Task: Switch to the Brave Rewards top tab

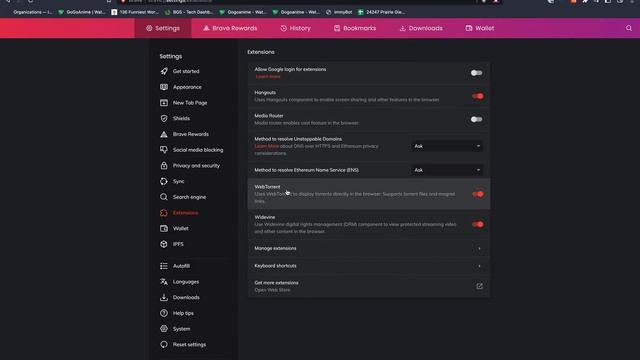Action: point(230,28)
